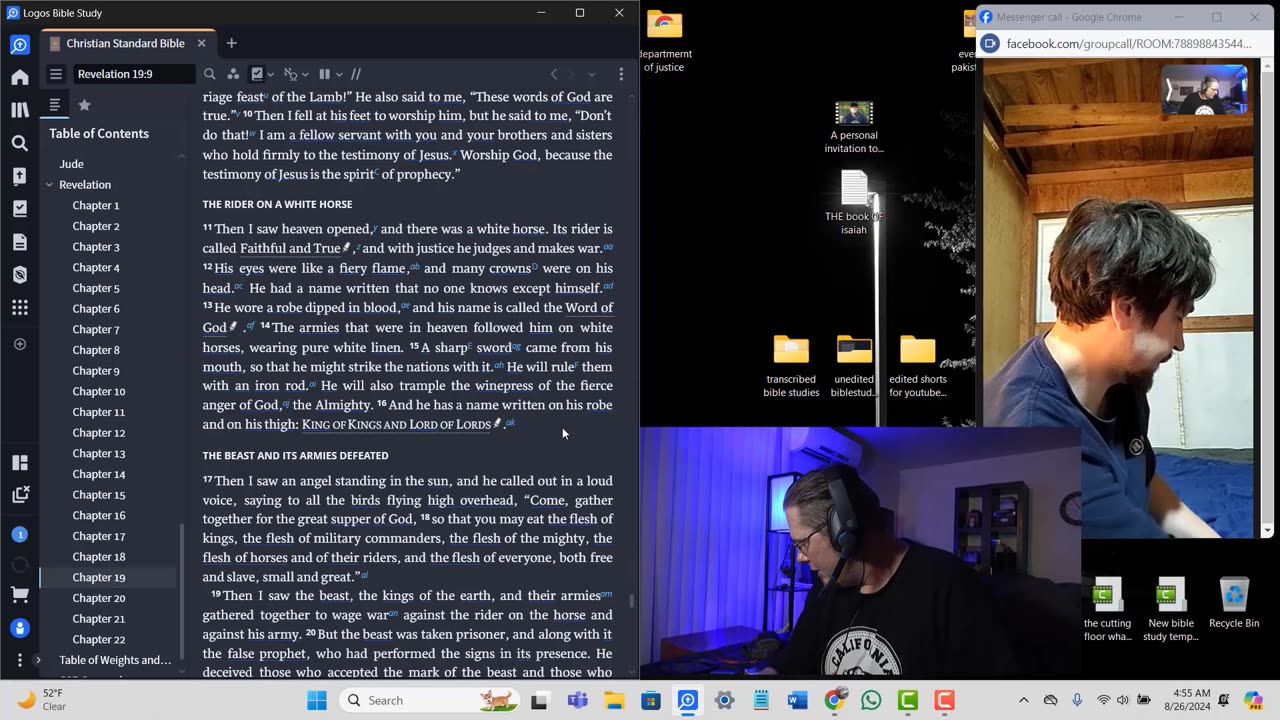Viewport: 1280px width, 720px height.
Task: Open the edited shorts for youtube folder
Action: click(918, 365)
